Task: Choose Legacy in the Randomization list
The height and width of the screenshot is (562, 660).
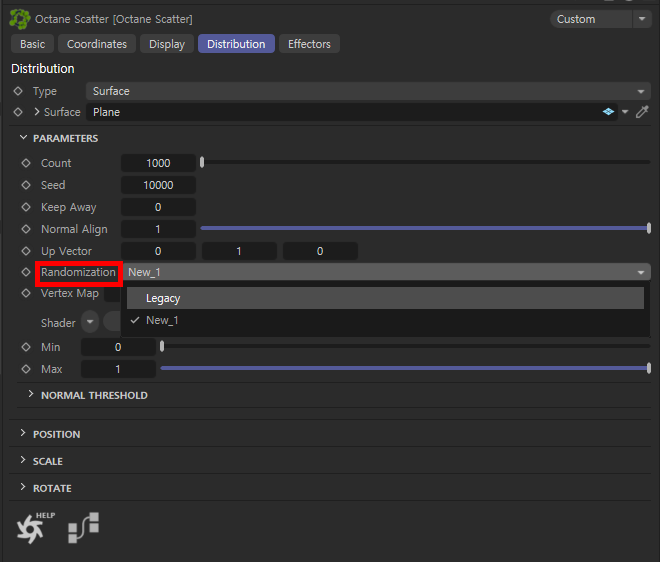Action: coord(385,298)
